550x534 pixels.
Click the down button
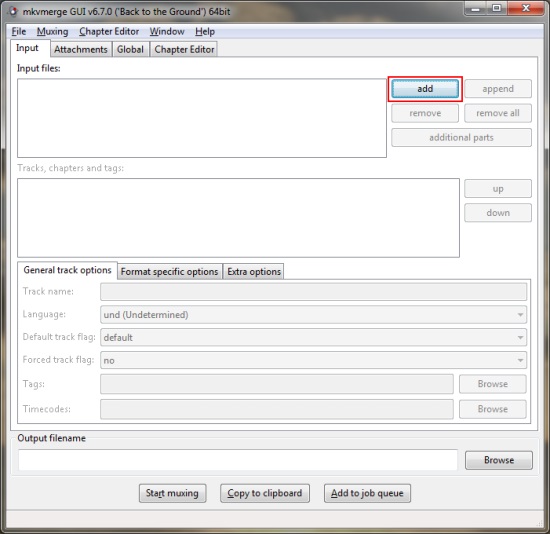coord(498,213)
